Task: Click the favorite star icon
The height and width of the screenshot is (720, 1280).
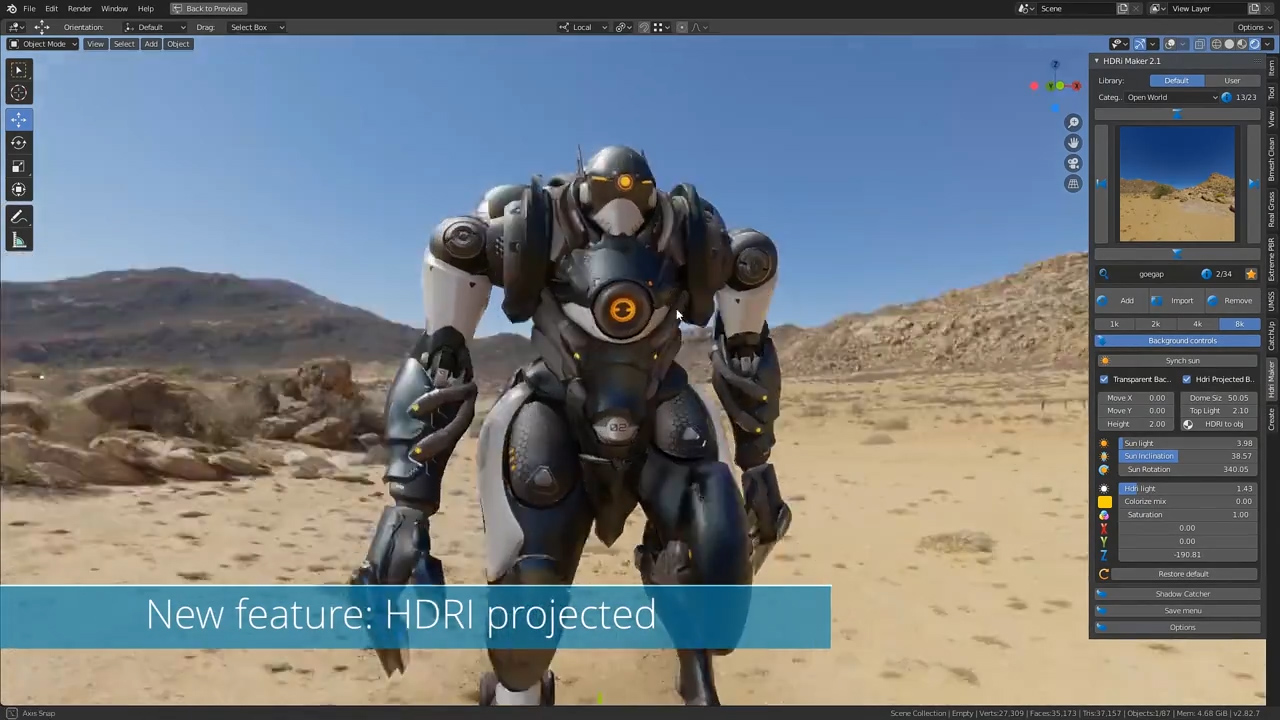Action: tap(1251, 274)
